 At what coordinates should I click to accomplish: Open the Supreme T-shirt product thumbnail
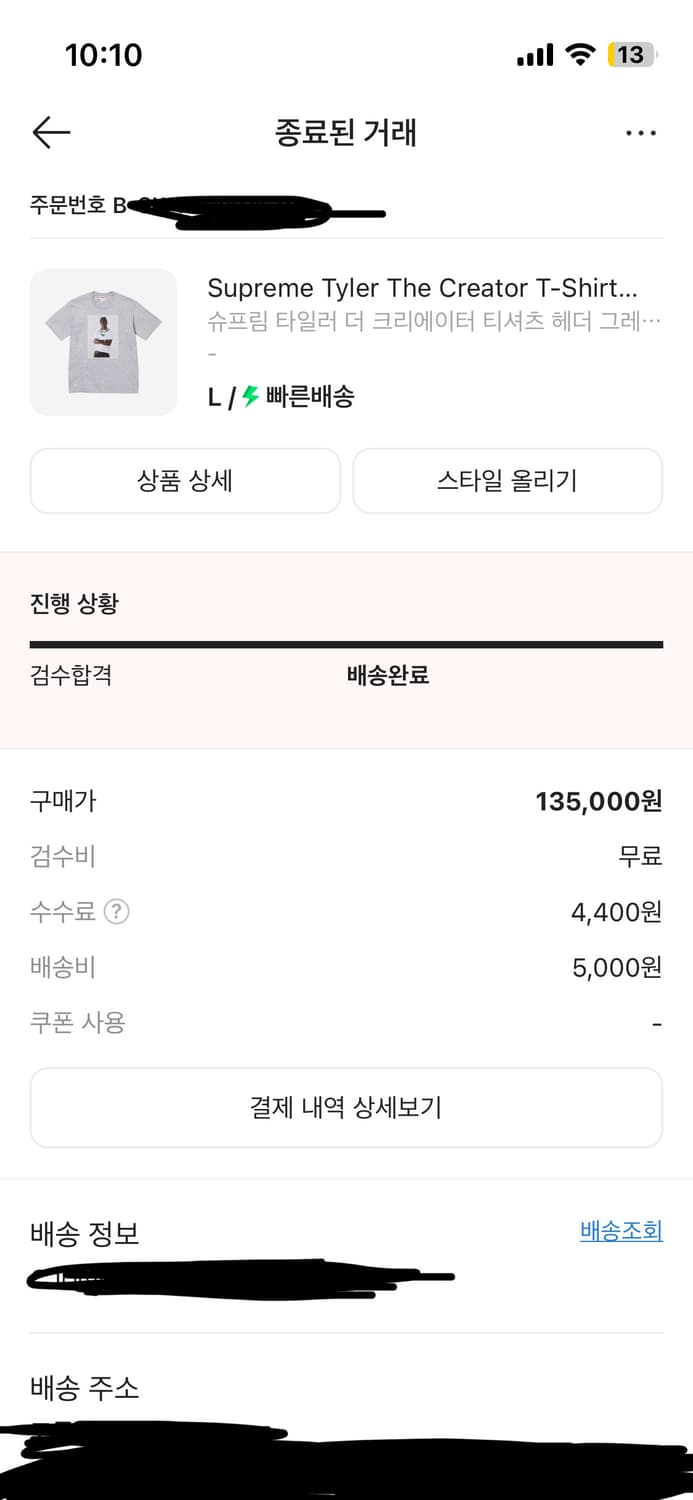pyautogui.click(x=104, y=342)
